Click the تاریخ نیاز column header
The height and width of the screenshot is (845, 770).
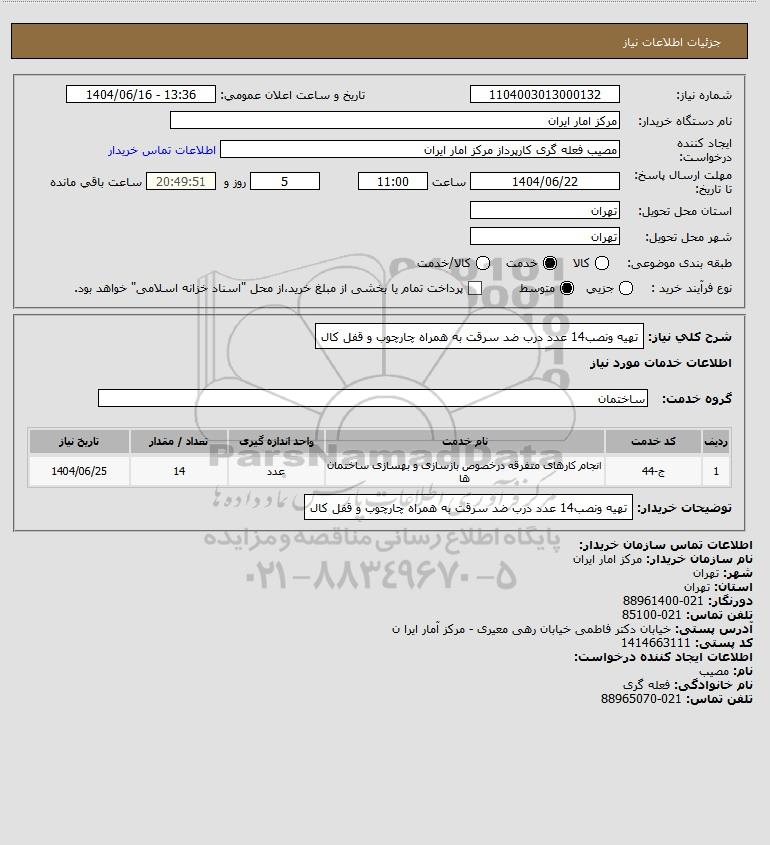(x=79, y=441)
